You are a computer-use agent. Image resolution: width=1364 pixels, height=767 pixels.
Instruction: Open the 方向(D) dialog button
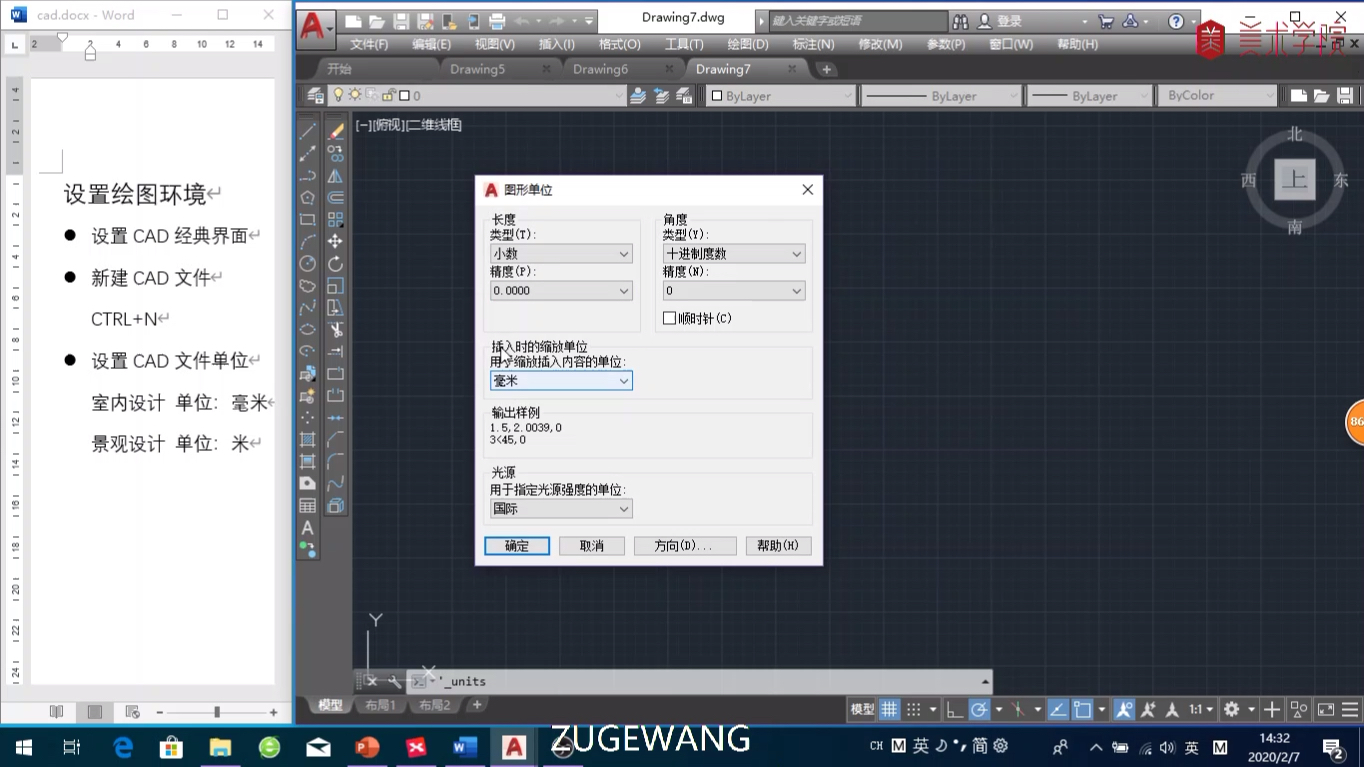tap(685, 545)
